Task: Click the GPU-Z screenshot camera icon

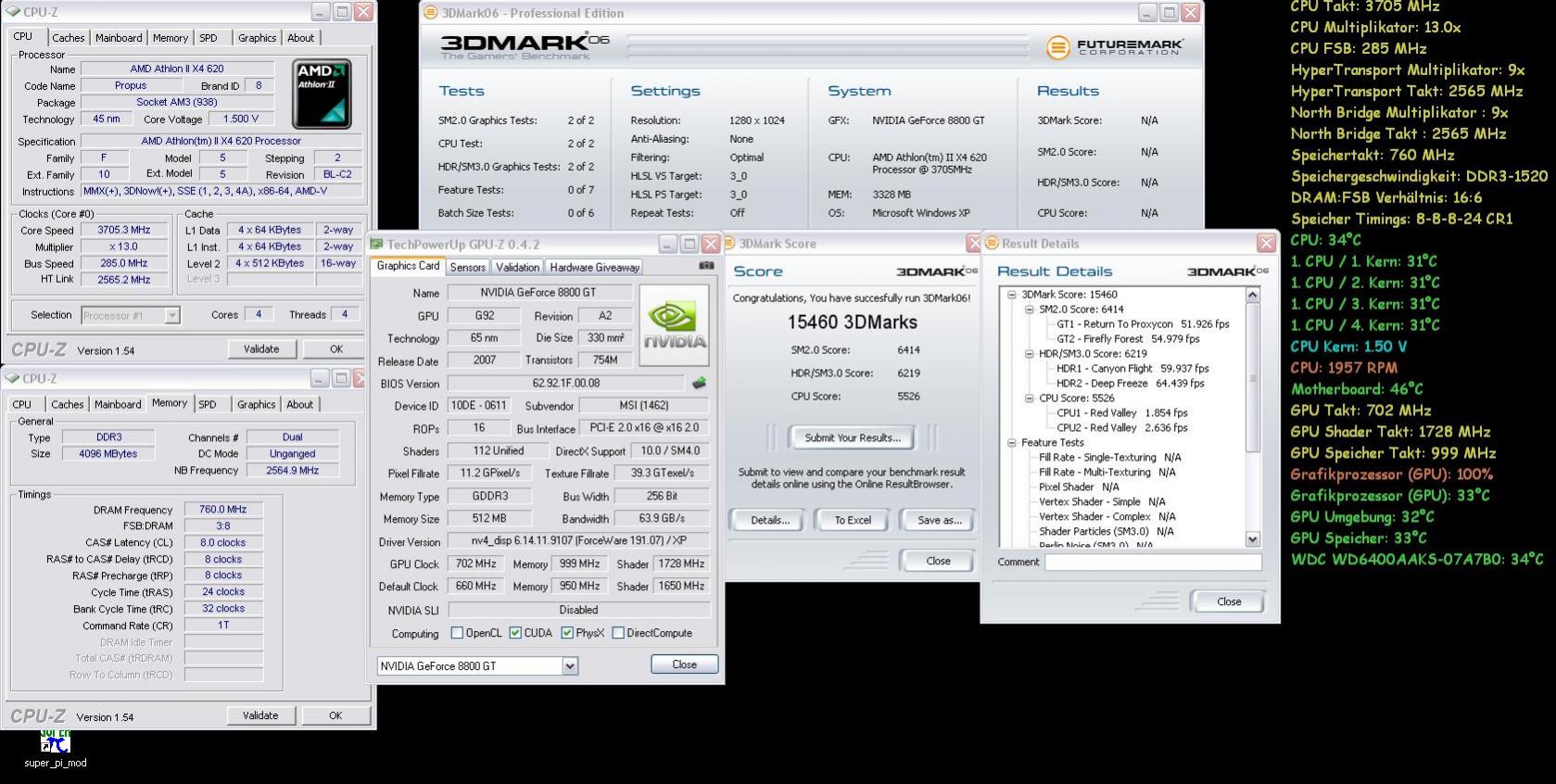Action: pos(706,265)
